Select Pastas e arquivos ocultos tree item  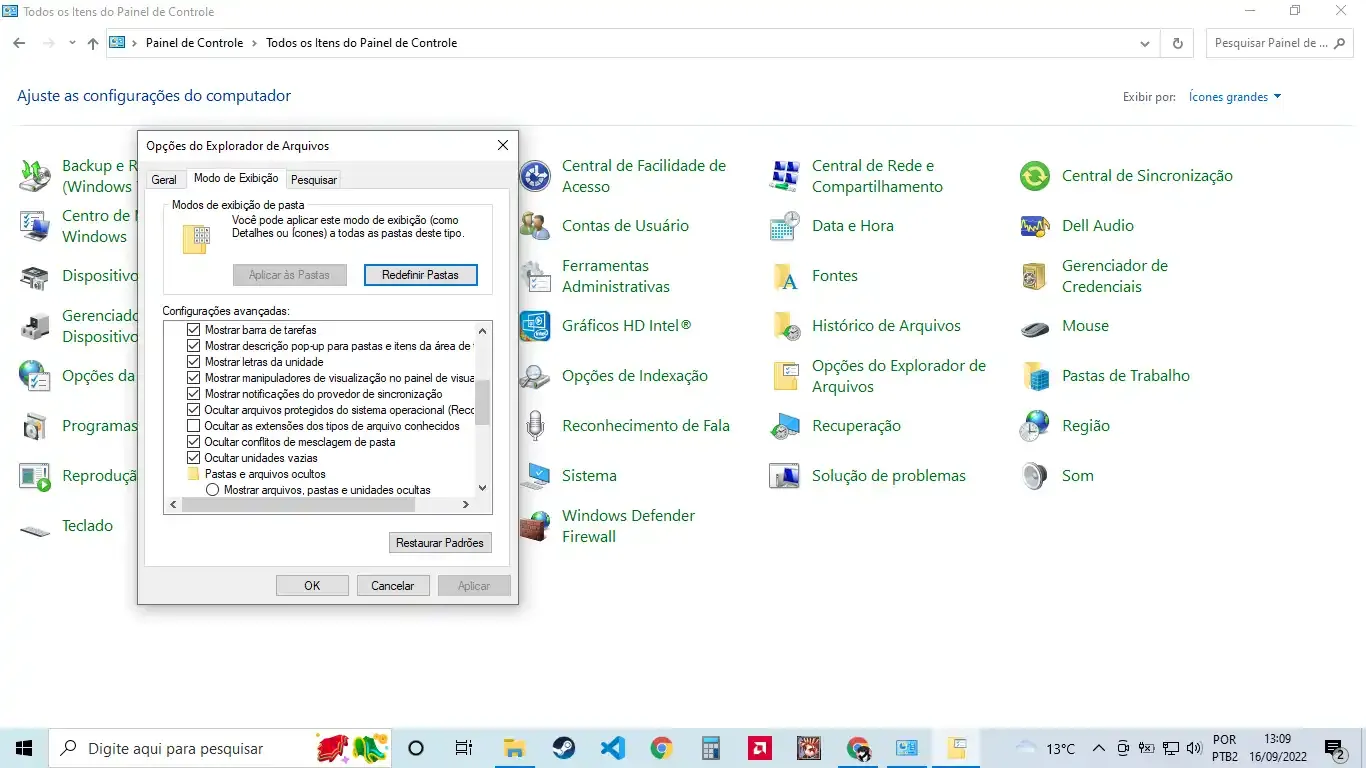[265, 474]
